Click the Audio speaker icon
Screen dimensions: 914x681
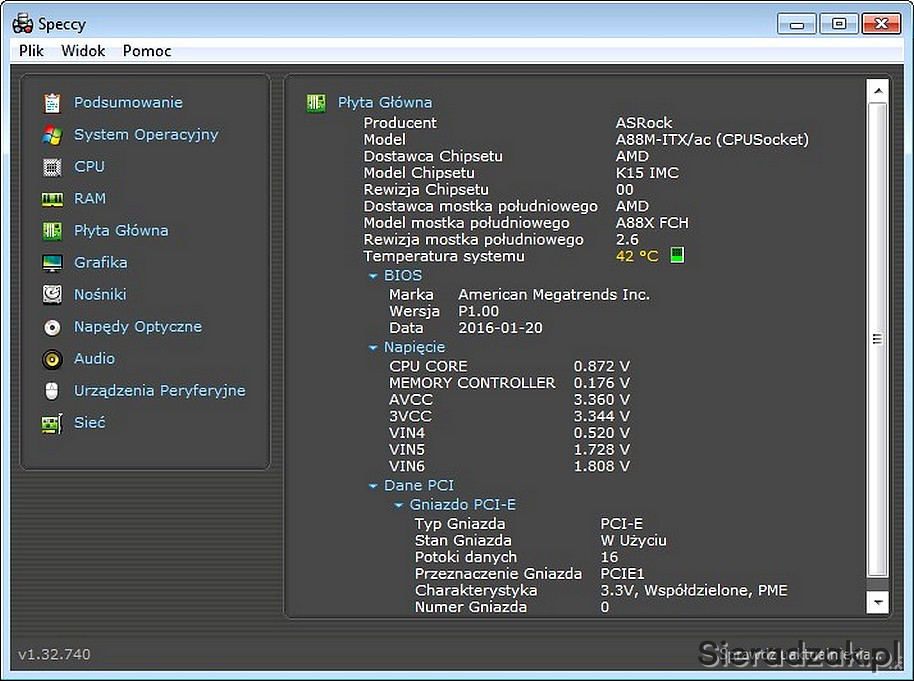tap(52, 359)
